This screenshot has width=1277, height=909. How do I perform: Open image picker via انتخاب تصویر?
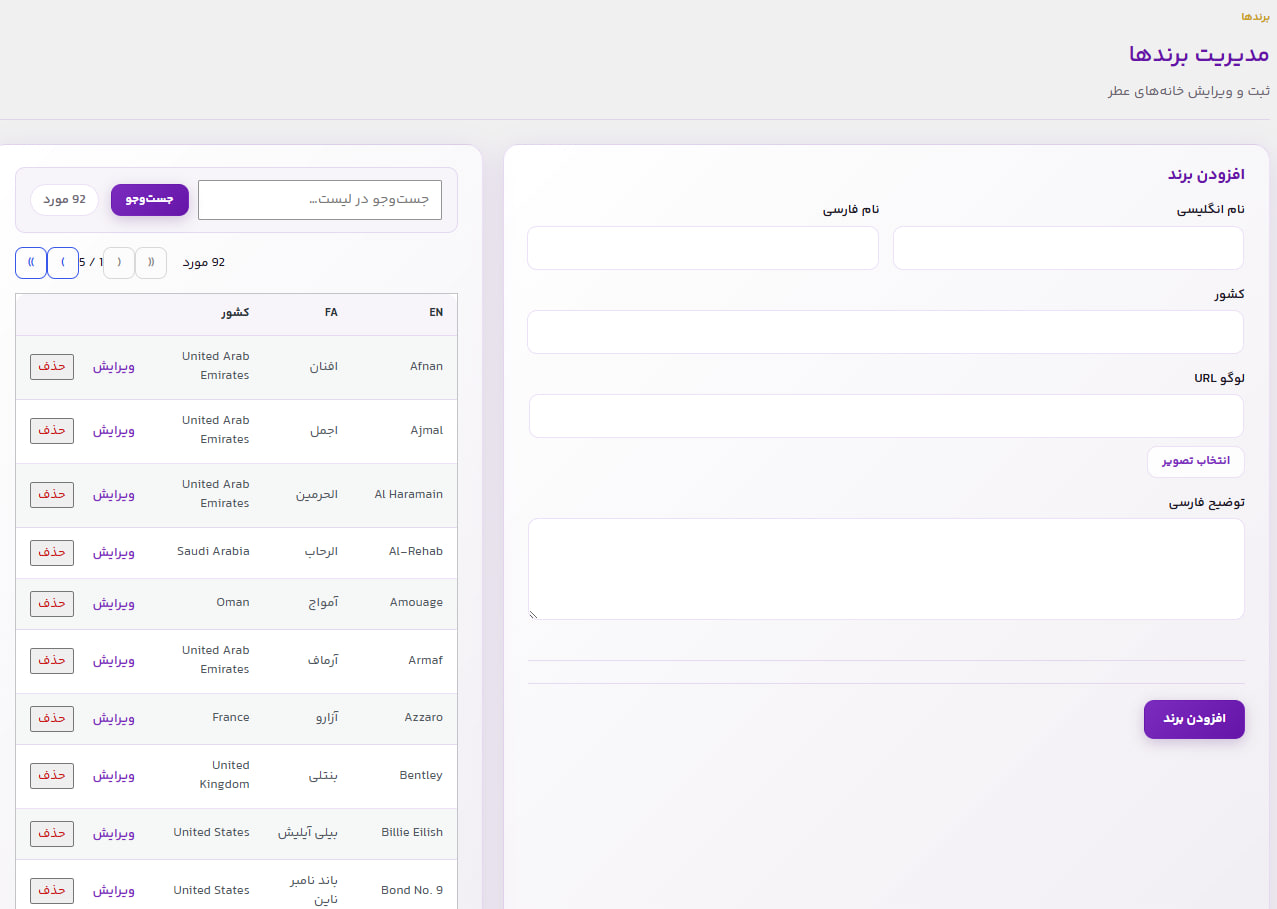coord(1195,462)
